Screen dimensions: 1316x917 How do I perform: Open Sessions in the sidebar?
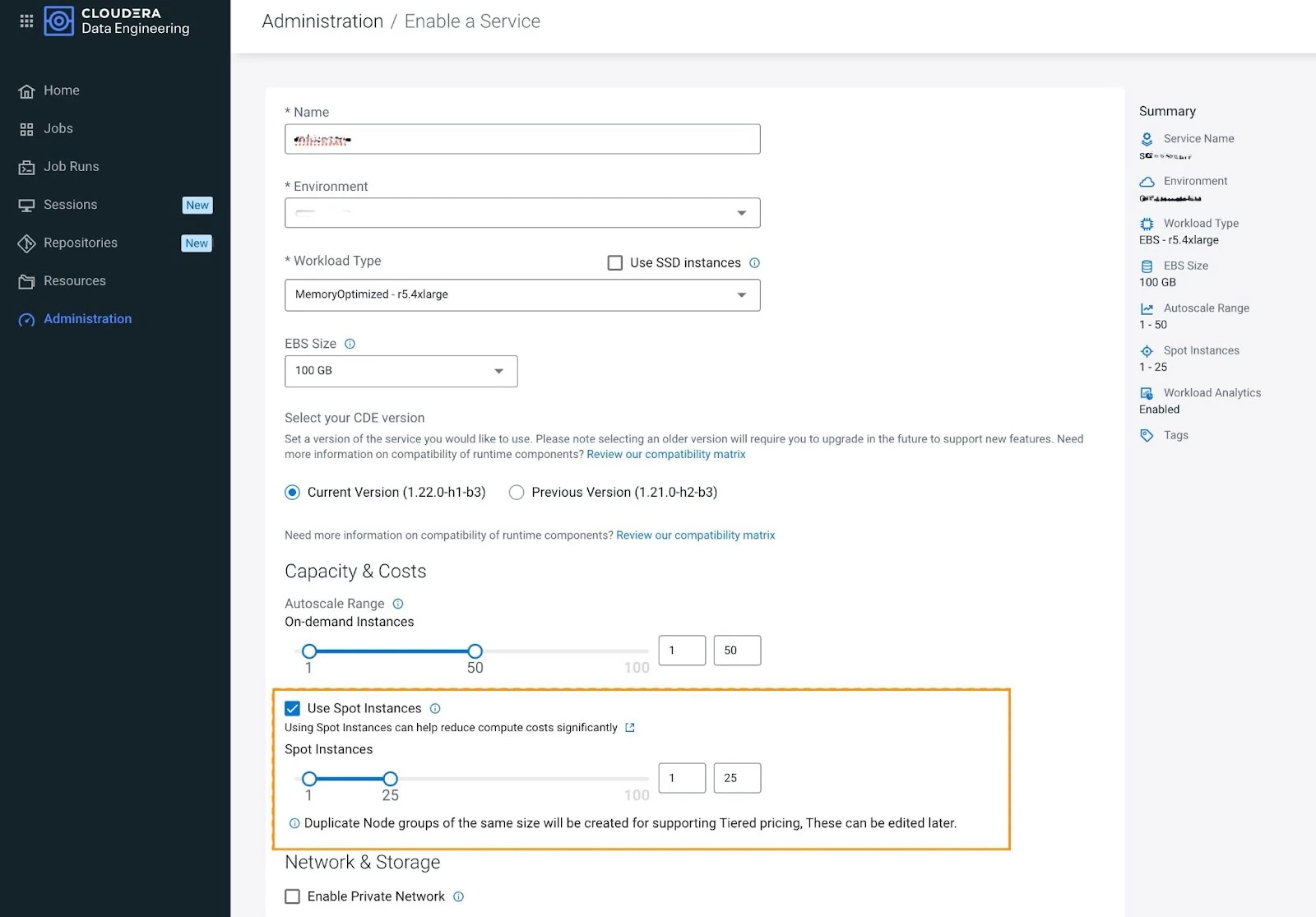[x=71, y=205]
